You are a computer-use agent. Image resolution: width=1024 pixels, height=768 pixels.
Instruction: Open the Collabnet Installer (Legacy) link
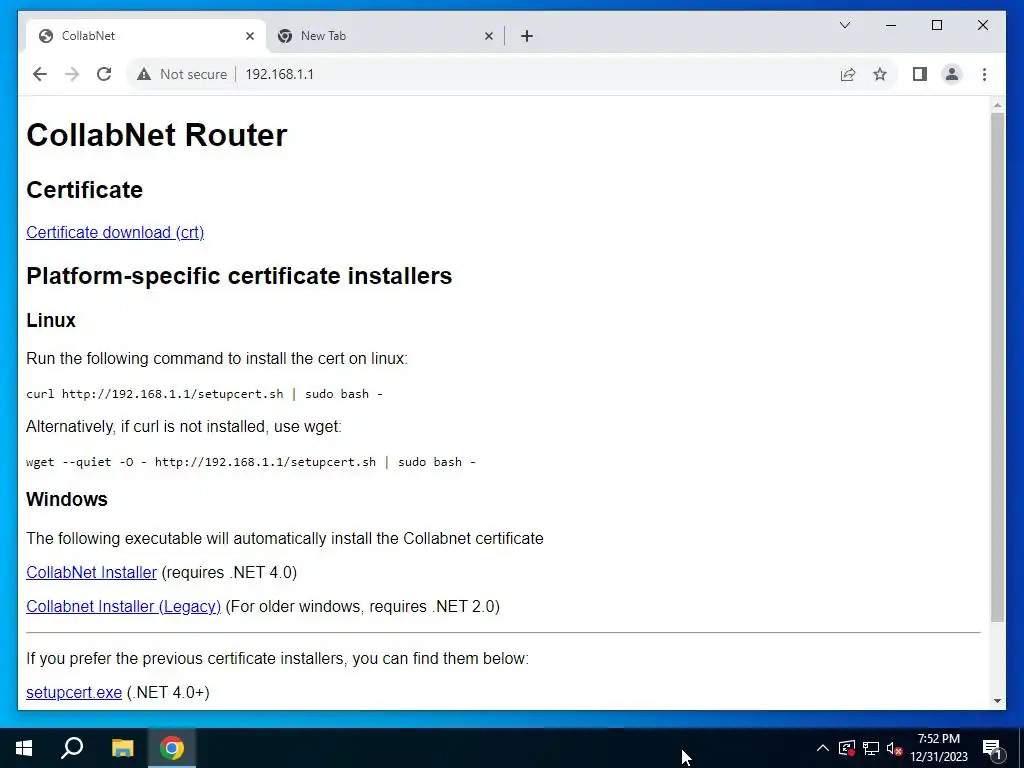123,606
